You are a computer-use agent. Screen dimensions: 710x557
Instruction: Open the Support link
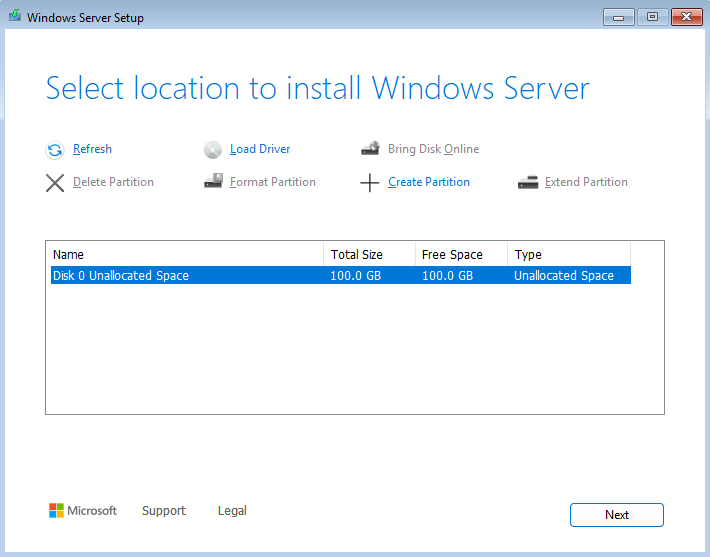click(x=164, y=510)
